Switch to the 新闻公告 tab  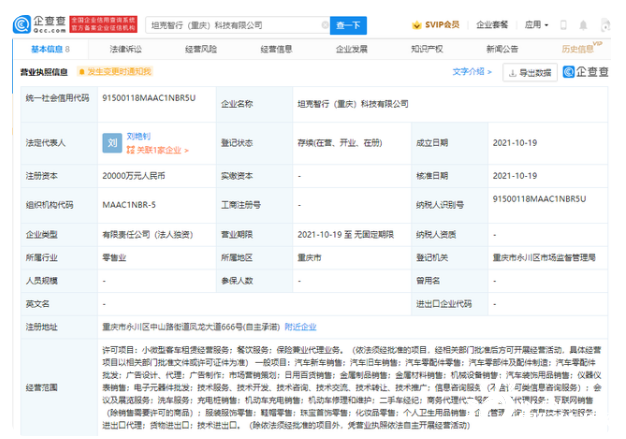coord(502,49)
